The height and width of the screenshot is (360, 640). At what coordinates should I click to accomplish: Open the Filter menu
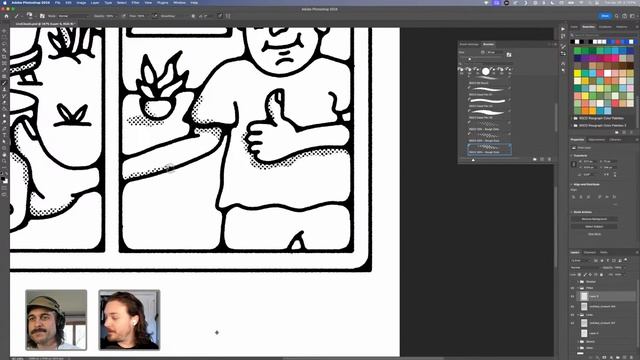(135, 2)
